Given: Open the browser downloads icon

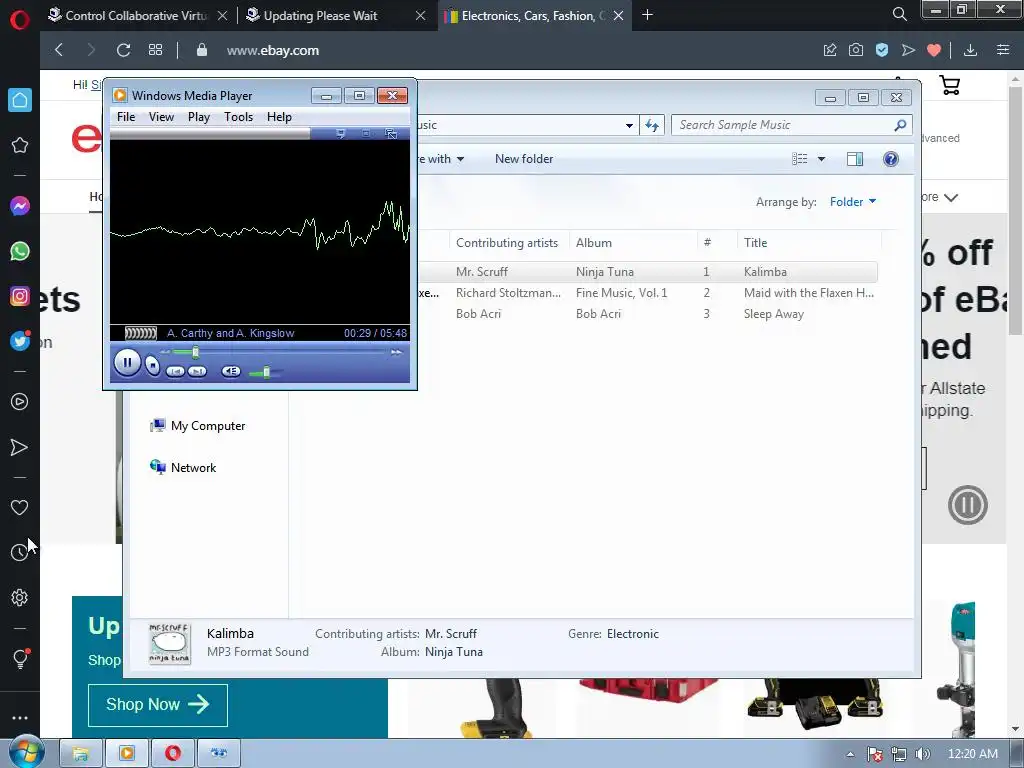Looking at the screenshot, I should [970, 50].
